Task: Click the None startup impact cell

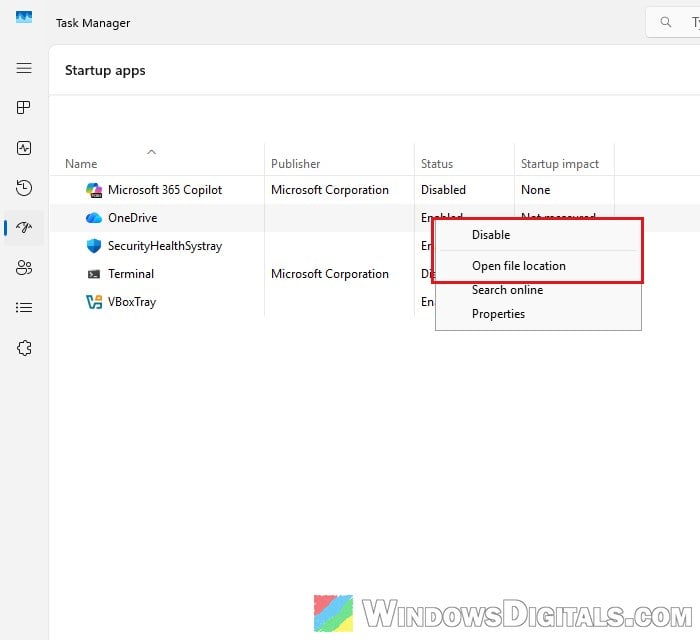Action: click(535, 190)
